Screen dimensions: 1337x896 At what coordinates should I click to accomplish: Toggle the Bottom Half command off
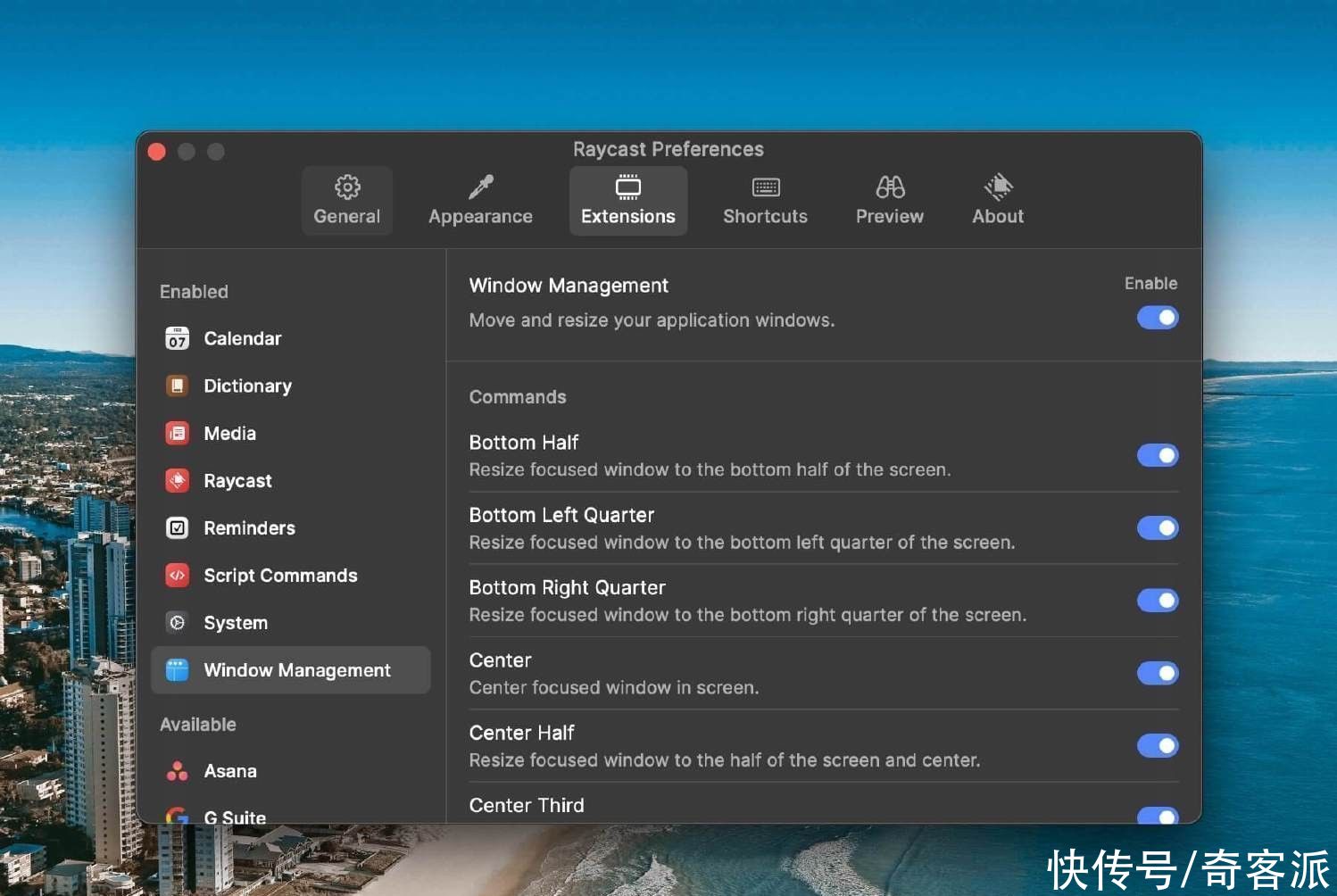point(1158,455)
